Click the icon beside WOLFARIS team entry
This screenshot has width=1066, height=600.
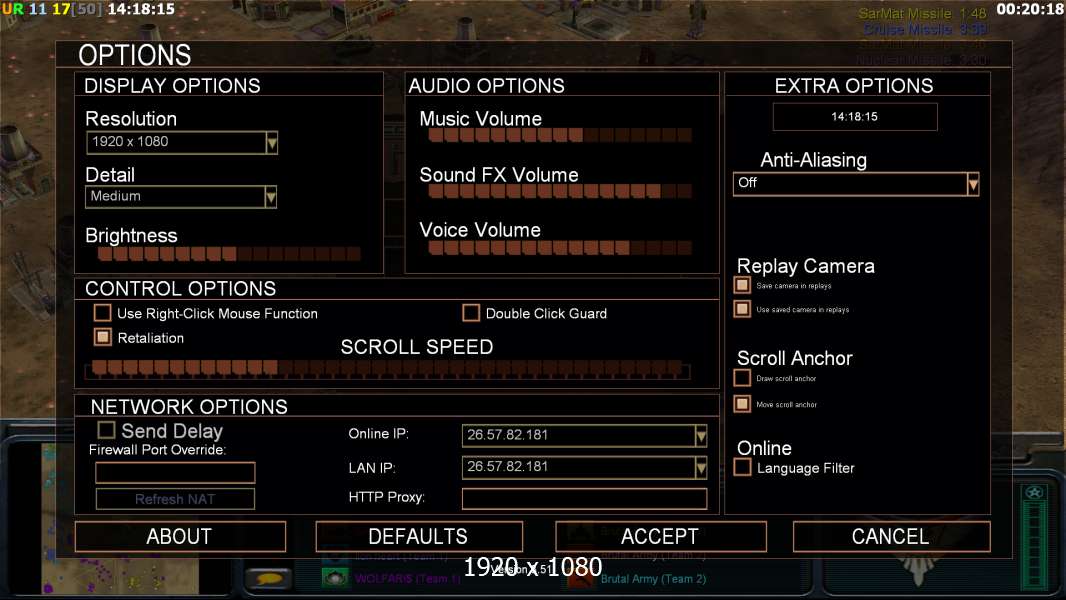click(x=335, y=578)
